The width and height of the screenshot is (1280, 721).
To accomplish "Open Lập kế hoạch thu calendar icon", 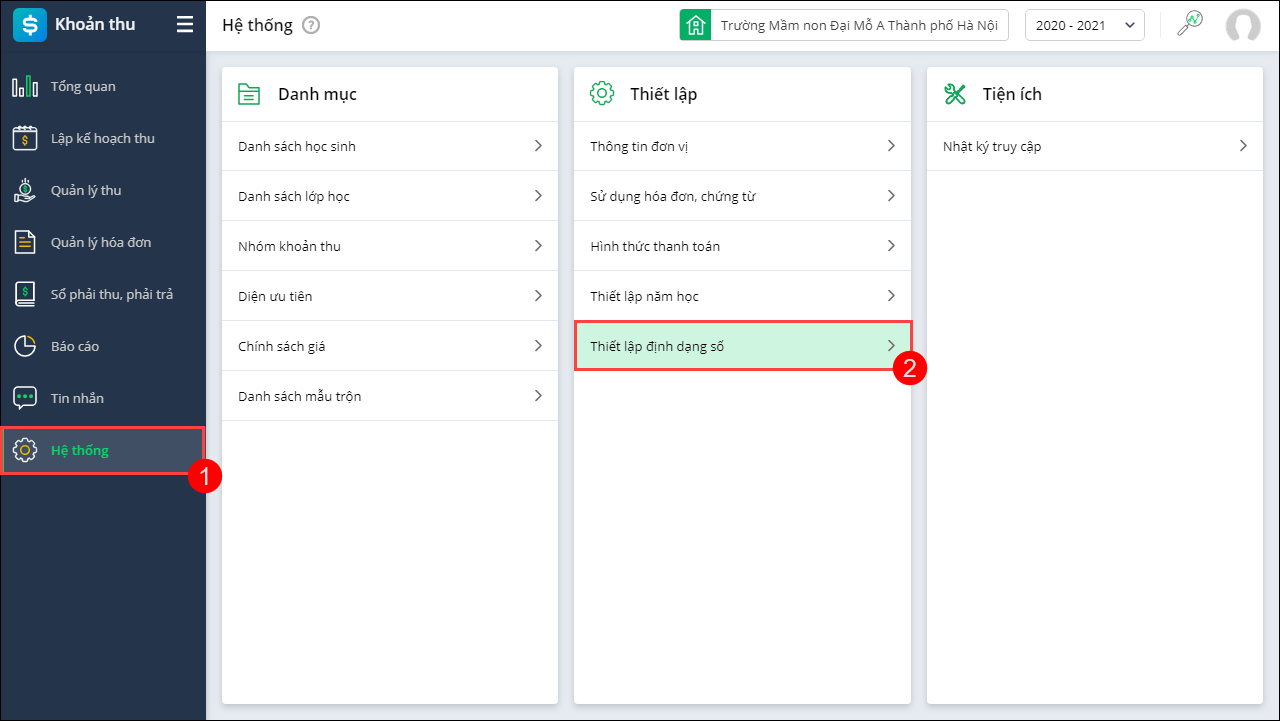I will 25,139.
